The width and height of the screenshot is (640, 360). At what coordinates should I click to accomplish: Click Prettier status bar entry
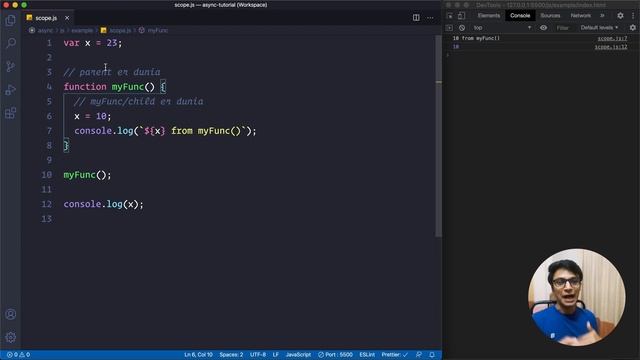point(395,355)
